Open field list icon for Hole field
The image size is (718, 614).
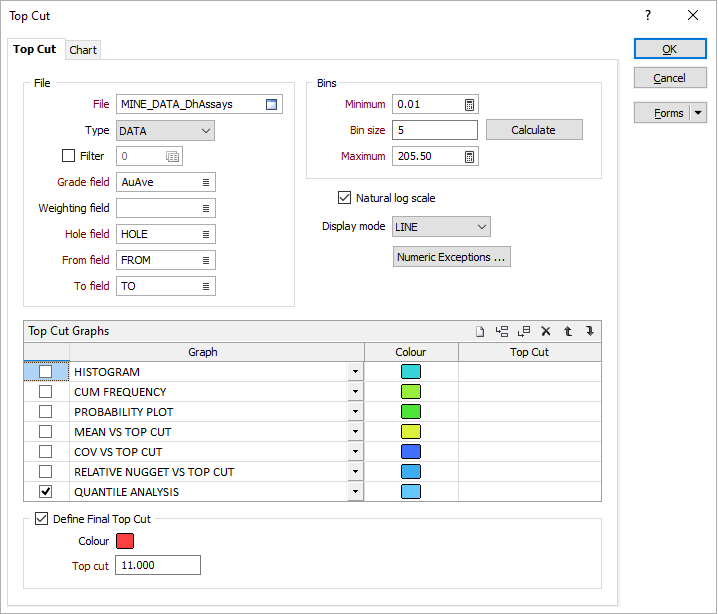click(x=205, y=234)
